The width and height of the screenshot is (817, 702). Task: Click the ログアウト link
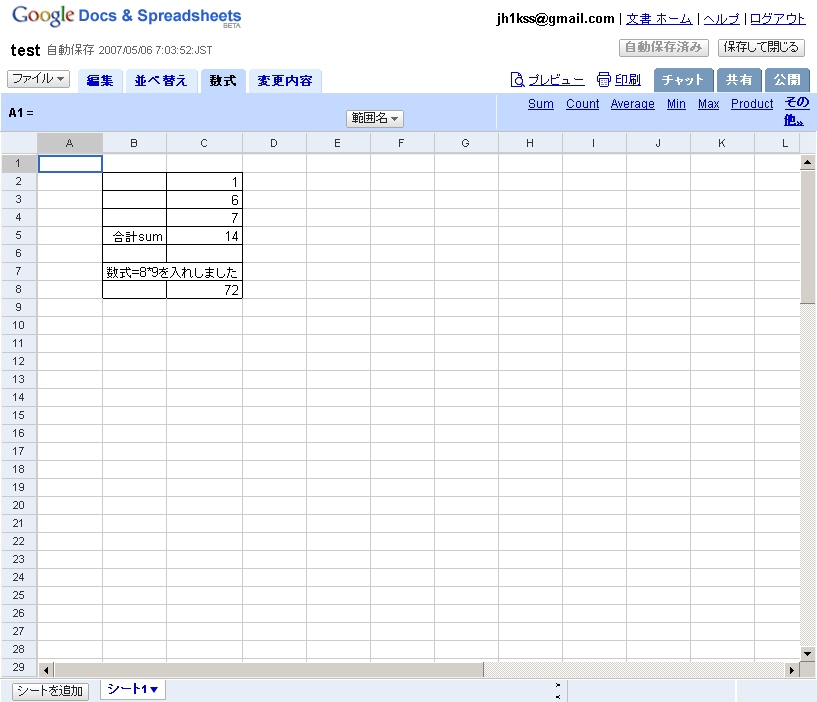click(777, 19)
